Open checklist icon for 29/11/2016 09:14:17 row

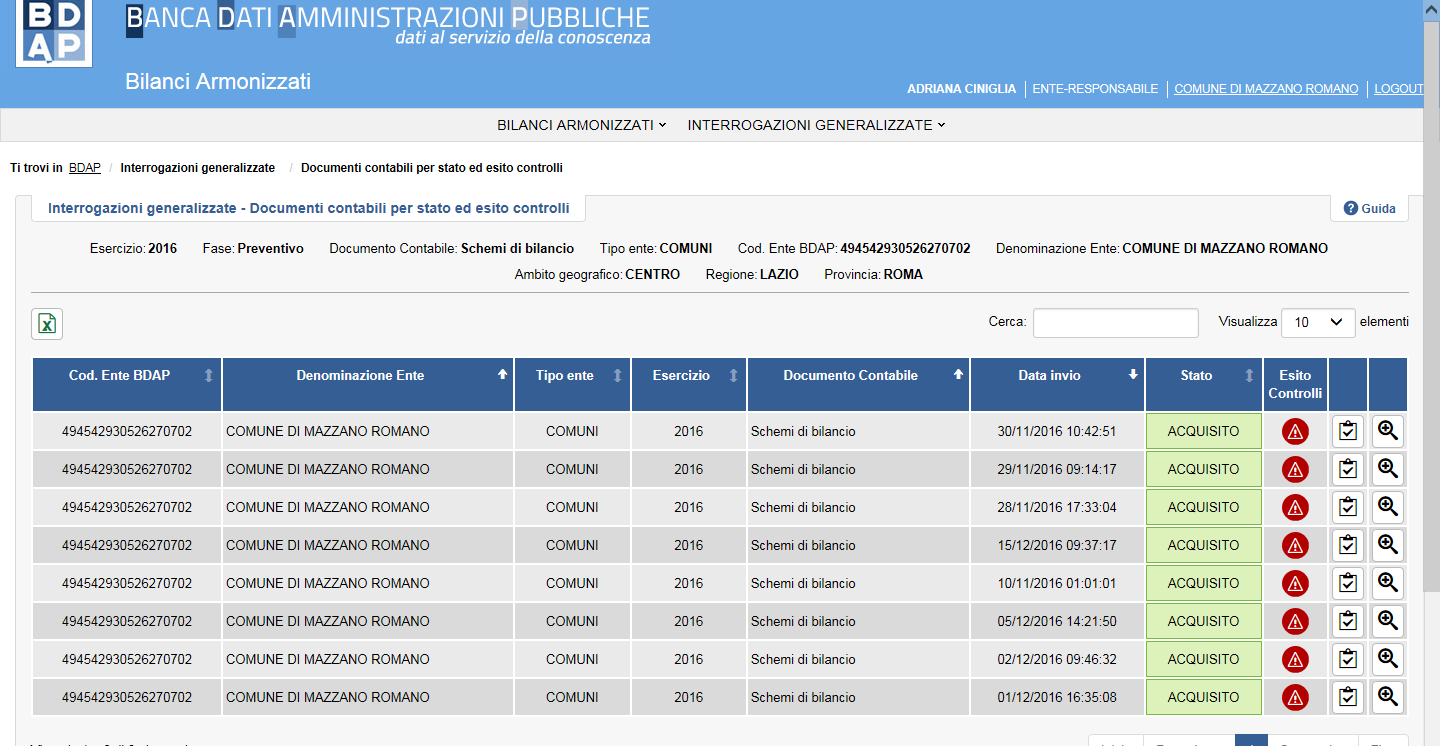[1348, 470]
